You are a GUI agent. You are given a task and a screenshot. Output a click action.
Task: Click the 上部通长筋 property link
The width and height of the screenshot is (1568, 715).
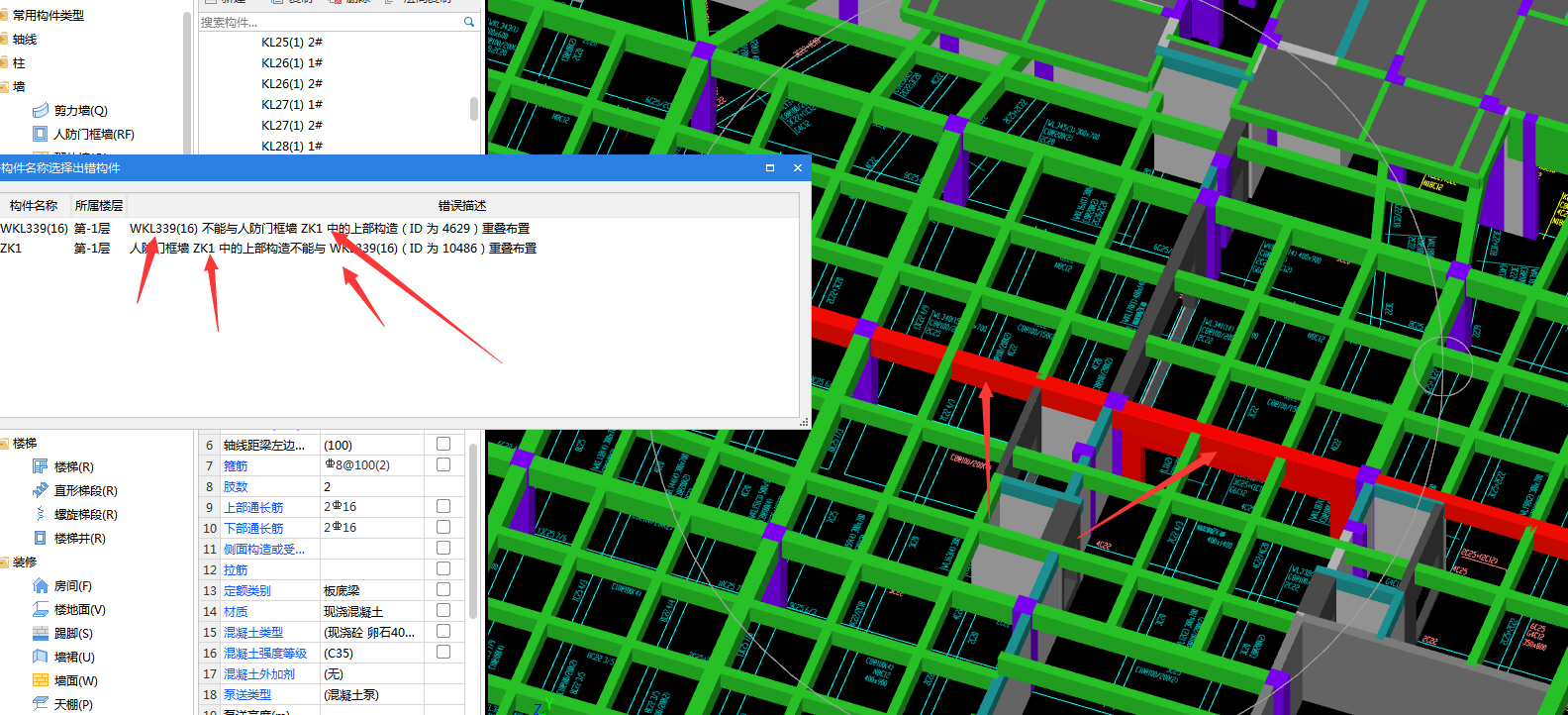click(253, 507)
